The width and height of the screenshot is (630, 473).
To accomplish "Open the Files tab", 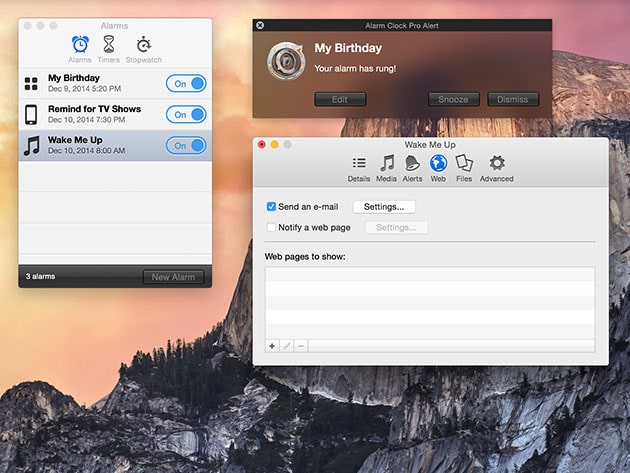I will click(464, 169).
